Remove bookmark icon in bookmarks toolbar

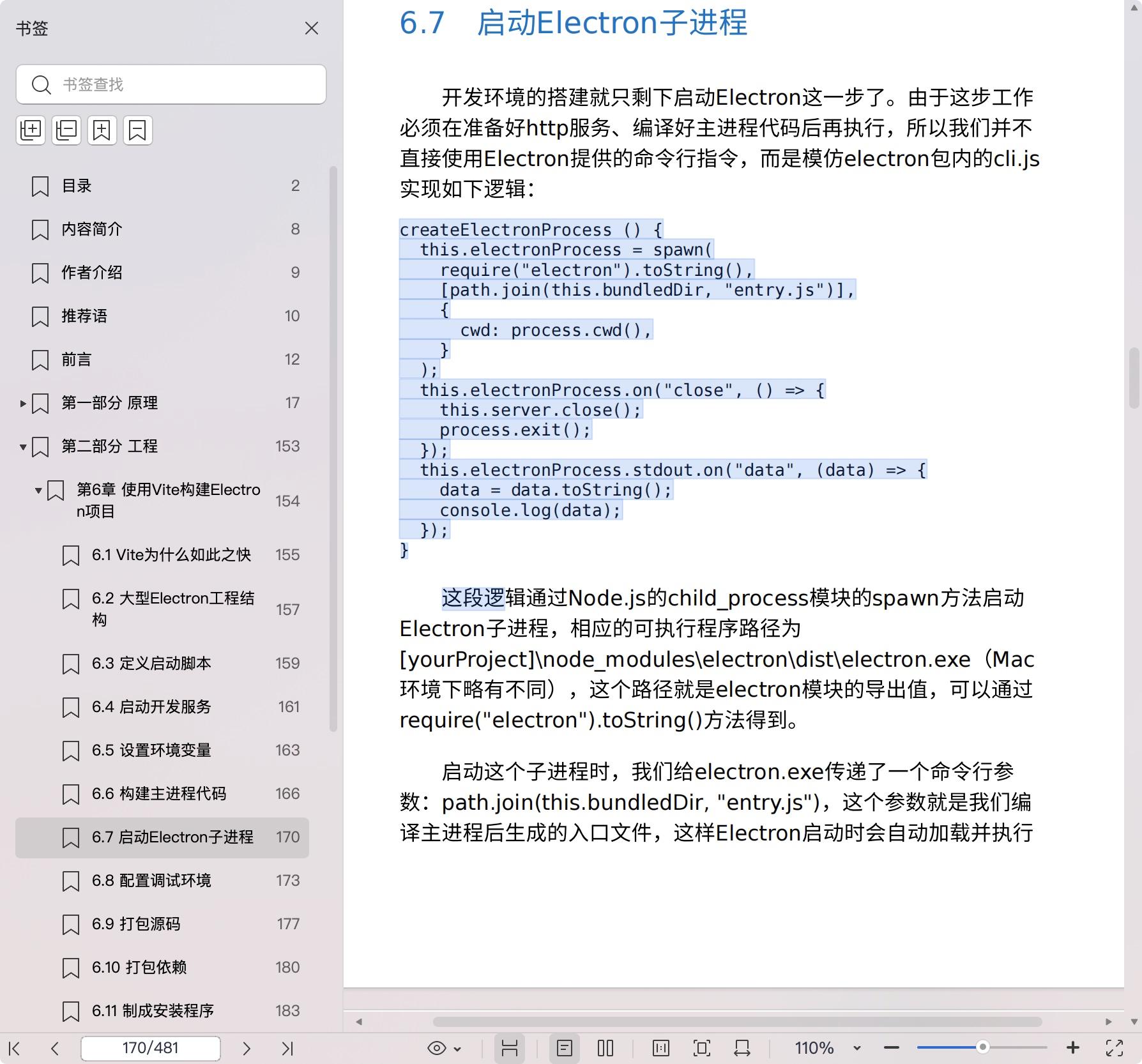pyautogui.click(x=138, y=130)
